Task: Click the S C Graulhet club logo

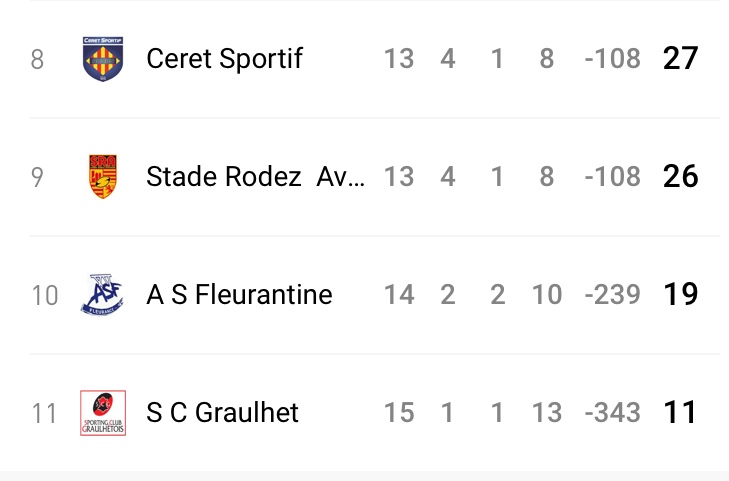Action: point(103,413)
